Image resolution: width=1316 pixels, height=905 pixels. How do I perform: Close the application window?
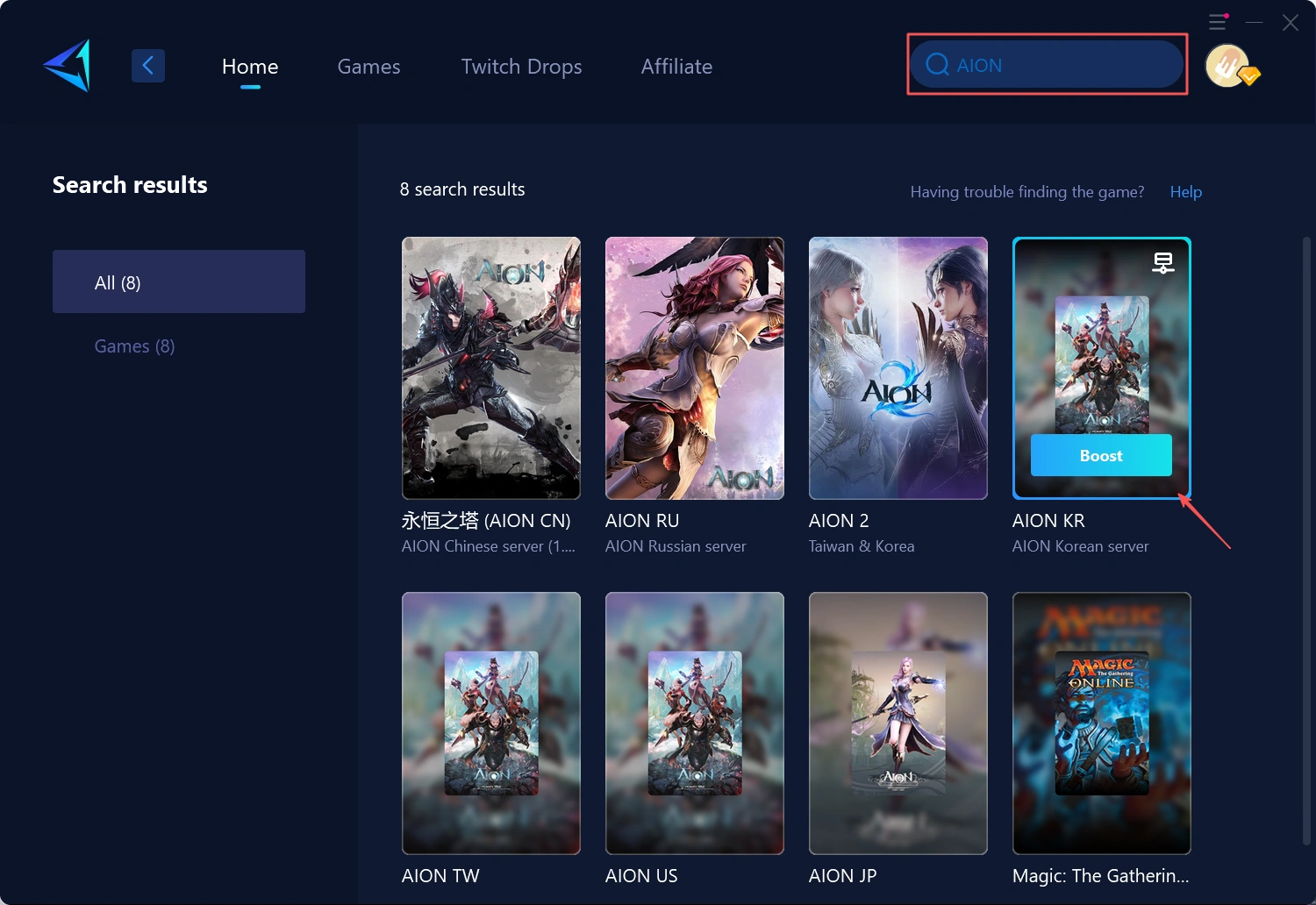[1290, 22]
